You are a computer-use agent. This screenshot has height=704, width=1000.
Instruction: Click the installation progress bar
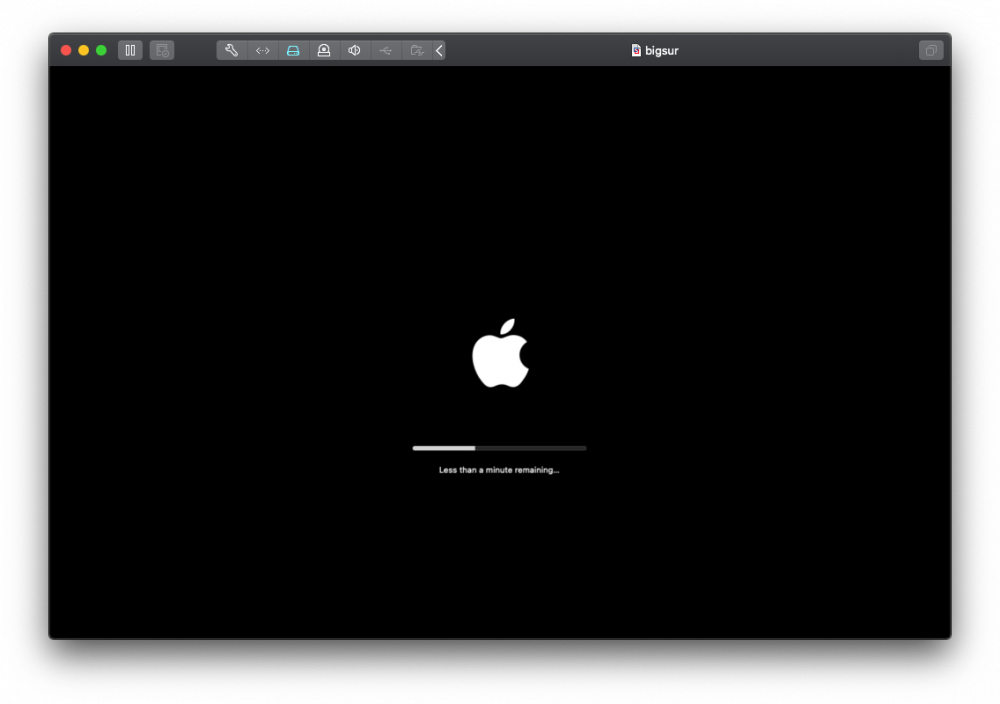pyautogui.click(x=499, y=448)
